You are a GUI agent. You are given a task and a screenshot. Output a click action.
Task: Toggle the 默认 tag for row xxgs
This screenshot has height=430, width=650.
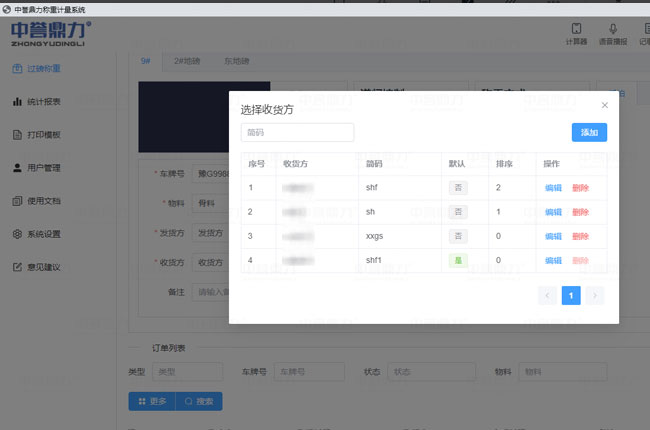[x=458, y=236]
